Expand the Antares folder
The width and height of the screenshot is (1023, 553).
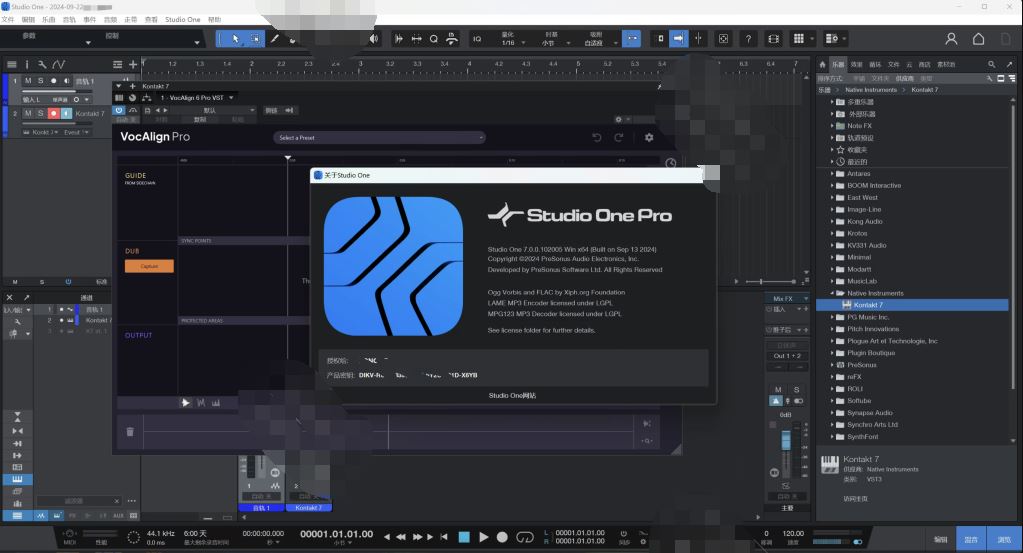click(832, 173)
